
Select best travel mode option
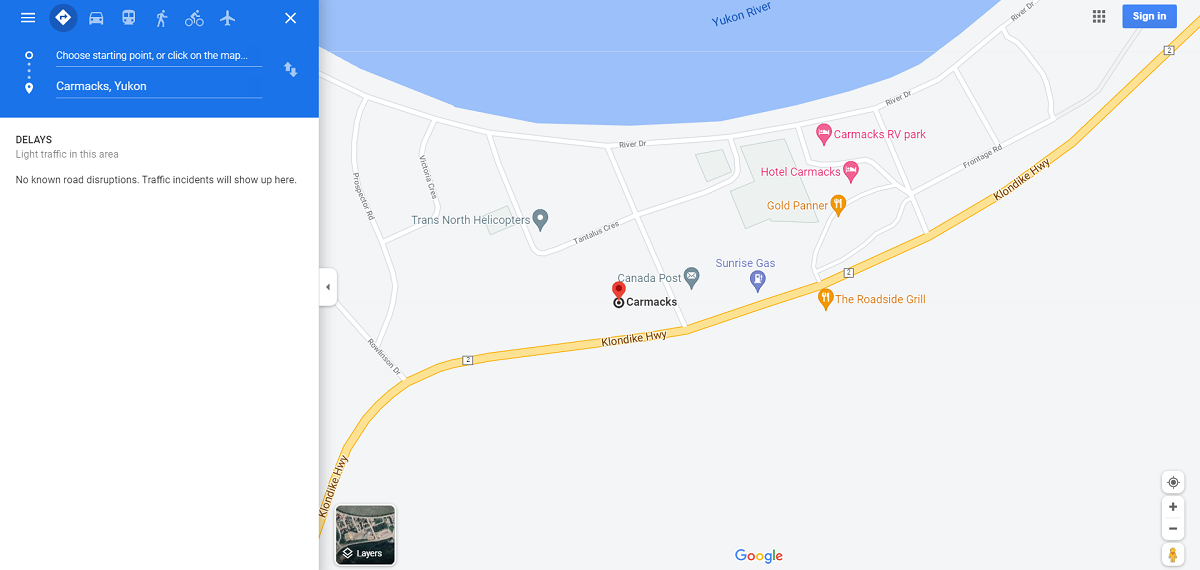[x=63, y=18]
